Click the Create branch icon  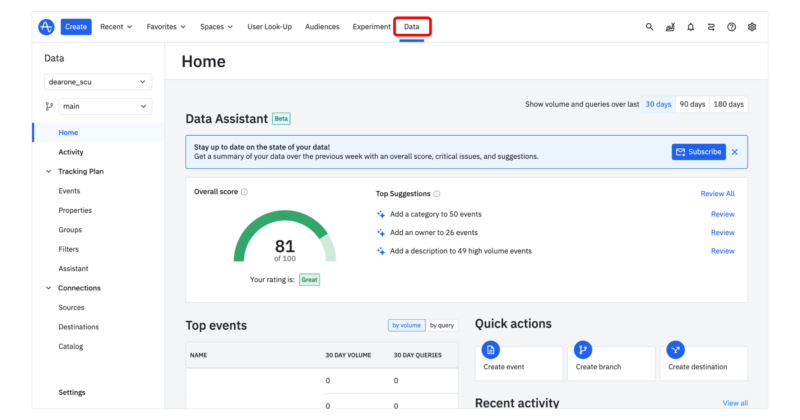[584, 349]
